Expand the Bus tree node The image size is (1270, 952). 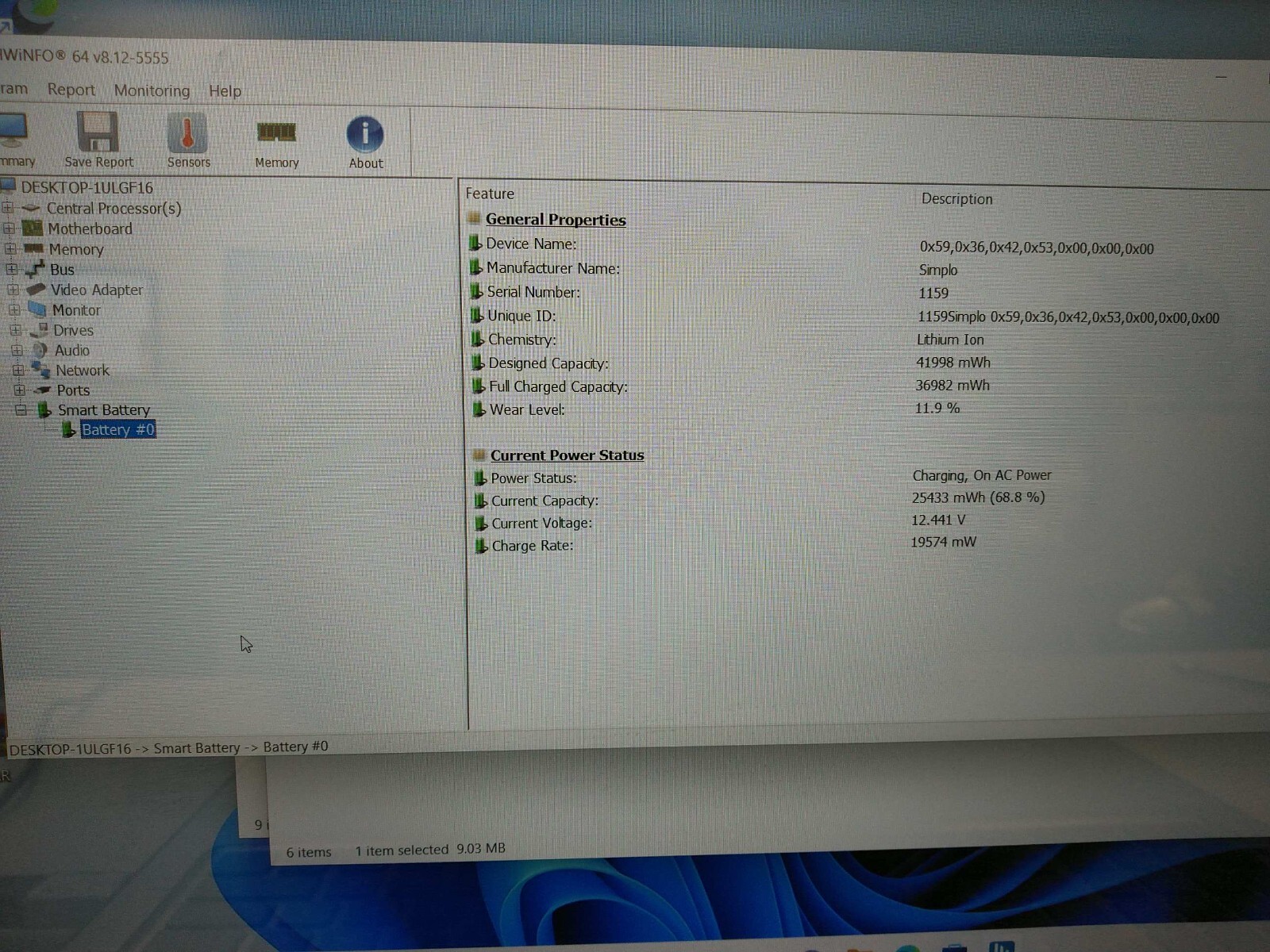point(12,270)
